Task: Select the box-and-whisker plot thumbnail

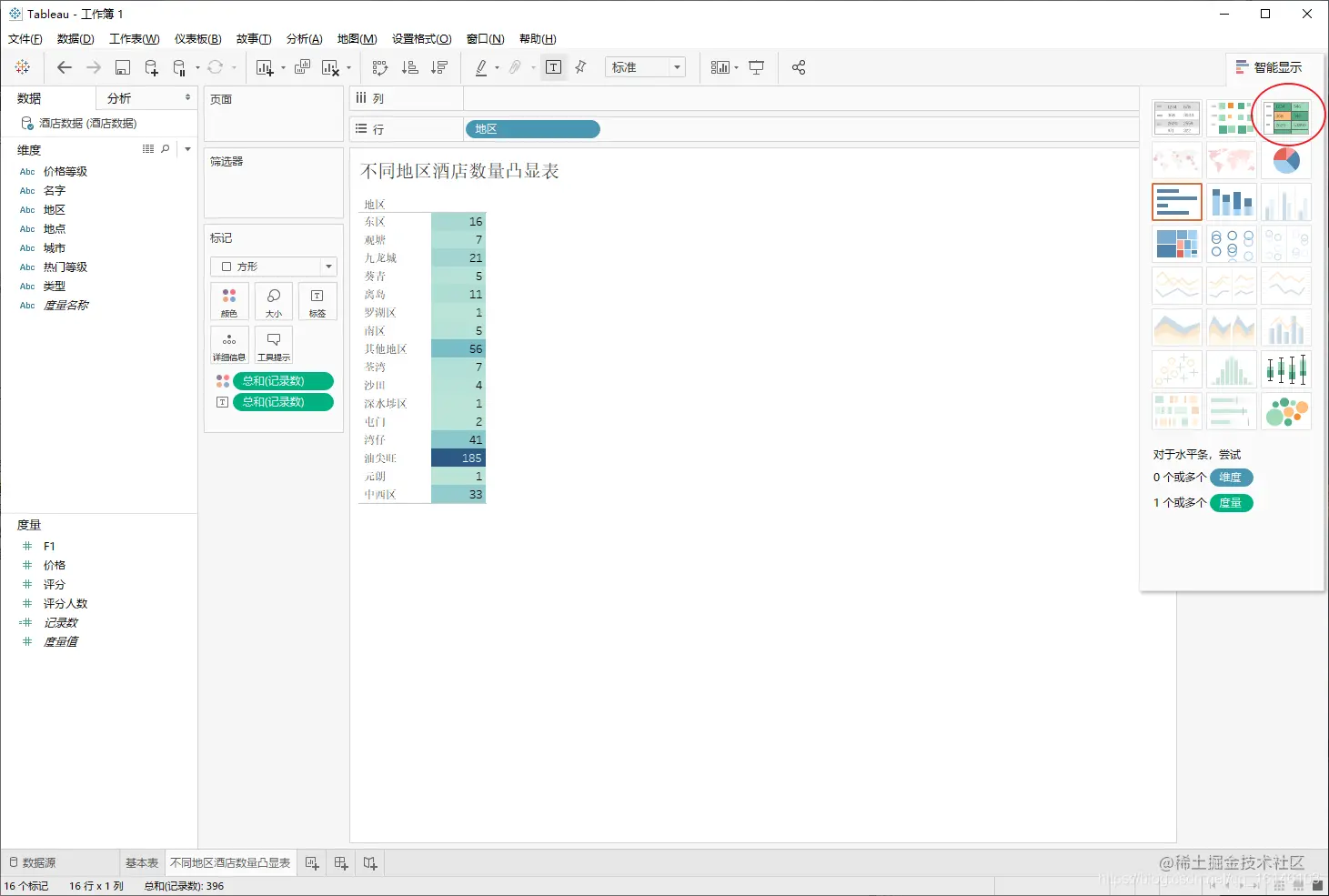Action: 1286,369
